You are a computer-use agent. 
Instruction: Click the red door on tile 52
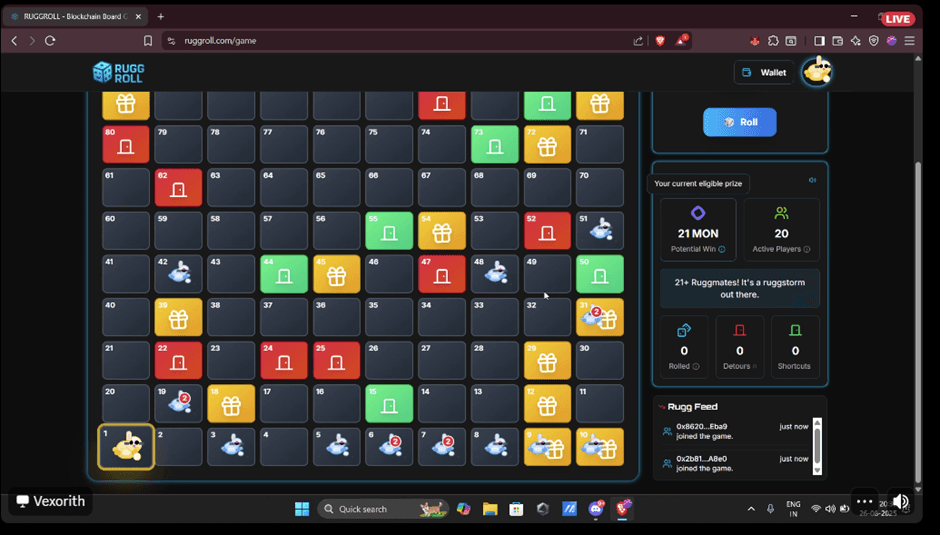pyautogui.click(x=547, y=231)
